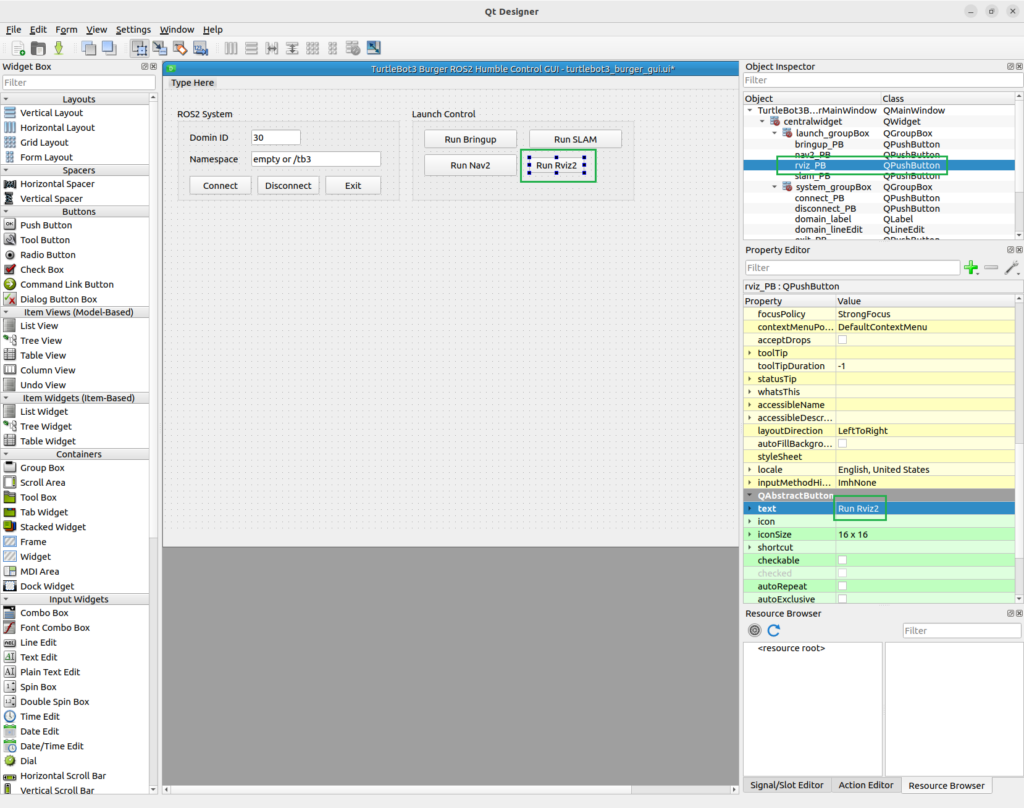Click the Break Layout toolbar icon
The image size is (1024, 808).
point(353,48)
